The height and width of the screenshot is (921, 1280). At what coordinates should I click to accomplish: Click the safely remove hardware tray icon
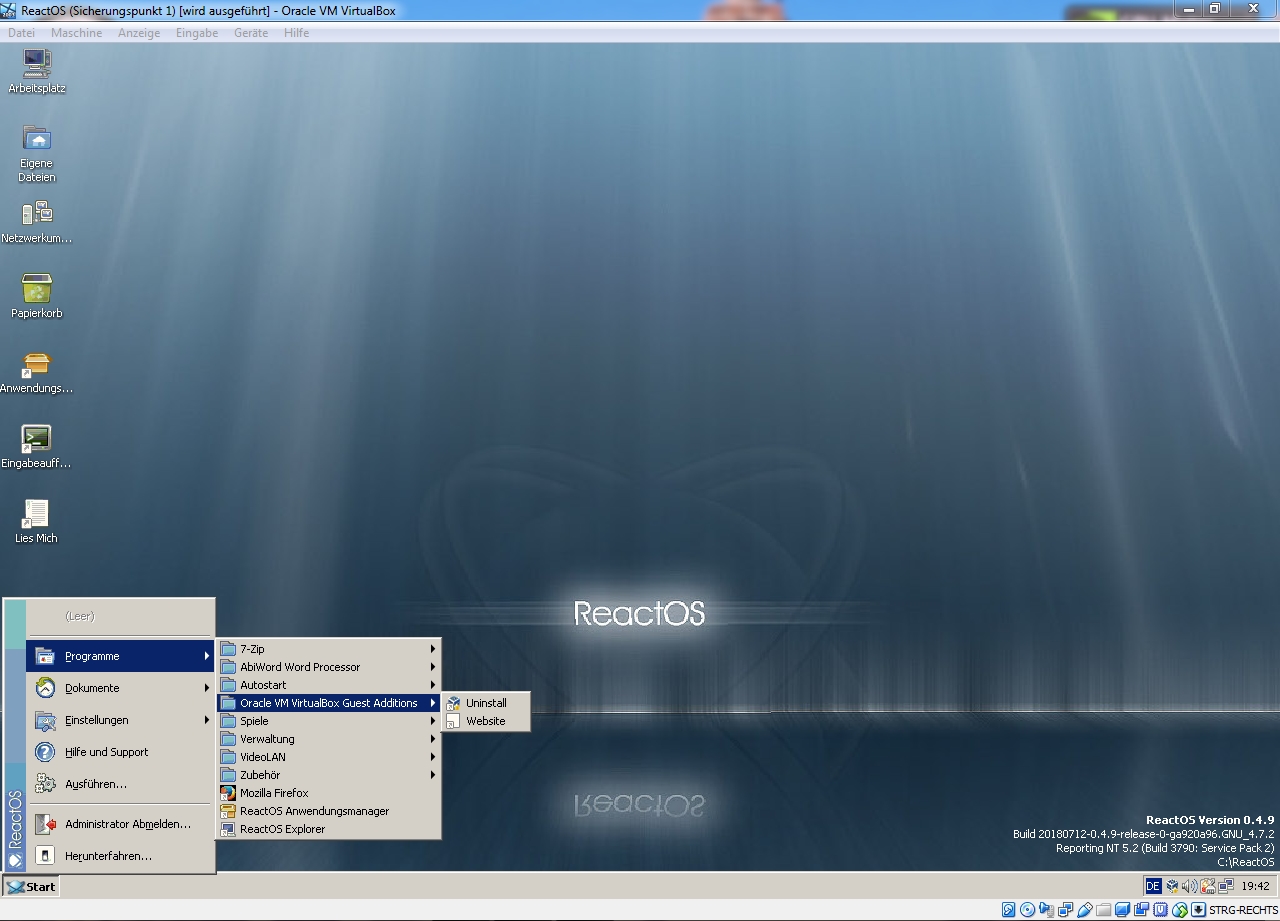(1208, 886)
